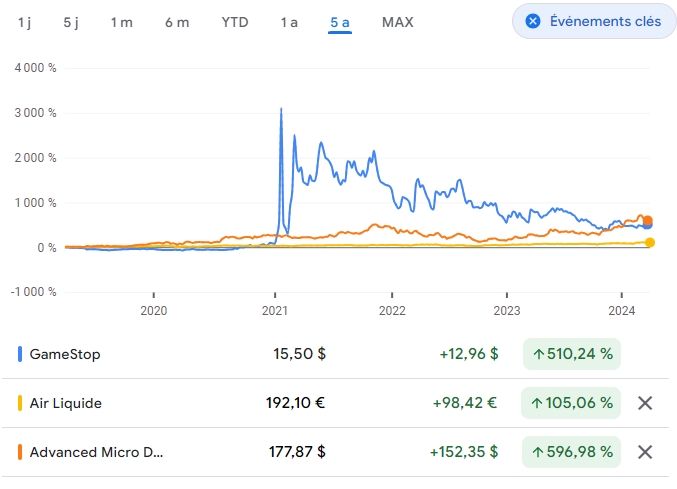Remove Advanced Micro Devices from the comparison
Screen dimensions: 677x489
(x=645, y=452)
